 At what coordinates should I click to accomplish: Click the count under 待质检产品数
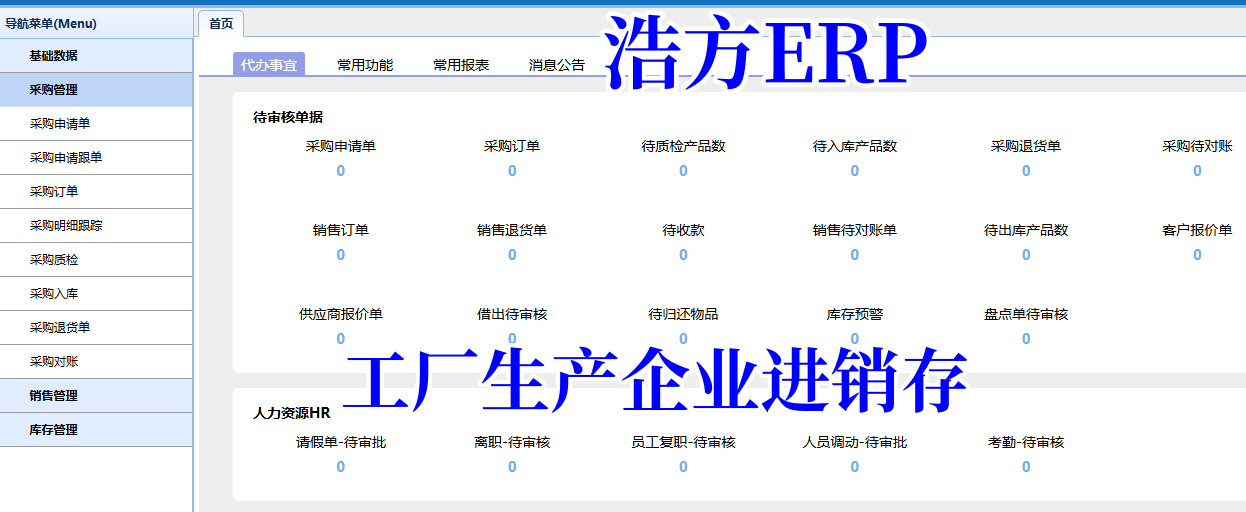pyautogui.click(x=683, y=171)
